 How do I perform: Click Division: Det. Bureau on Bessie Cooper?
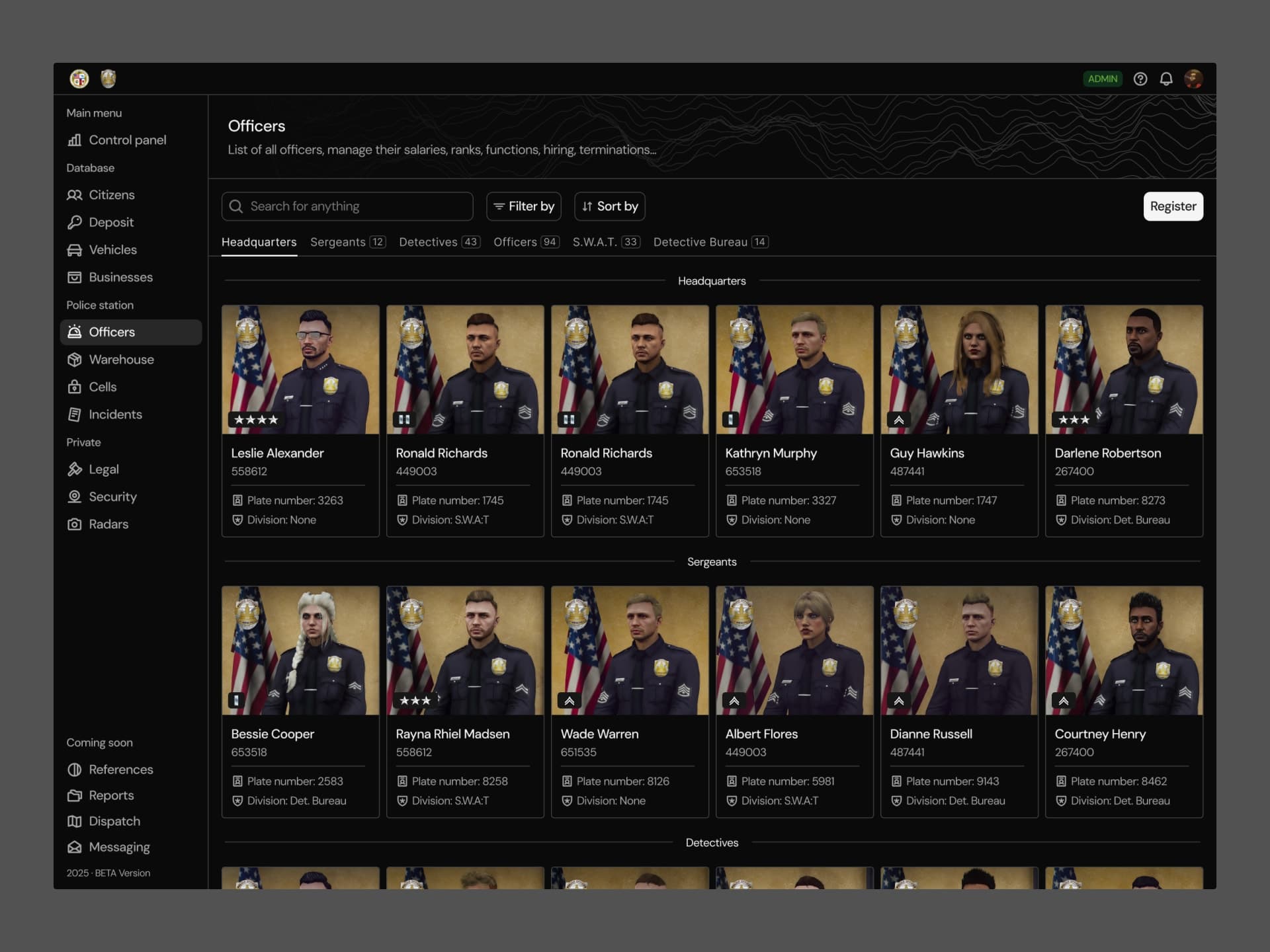pyautogui.click(x=296, y=801)
